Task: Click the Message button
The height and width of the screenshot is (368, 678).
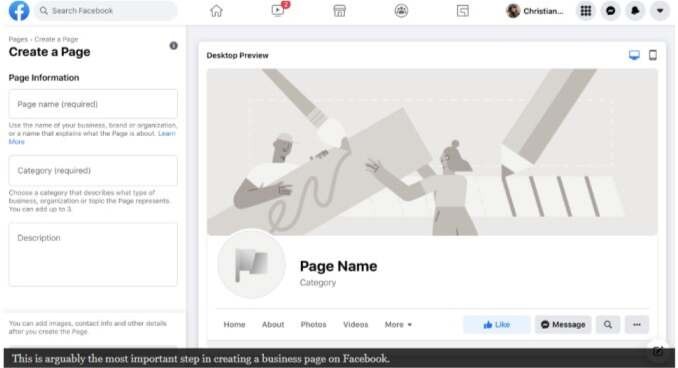Action: pos(563,324)
